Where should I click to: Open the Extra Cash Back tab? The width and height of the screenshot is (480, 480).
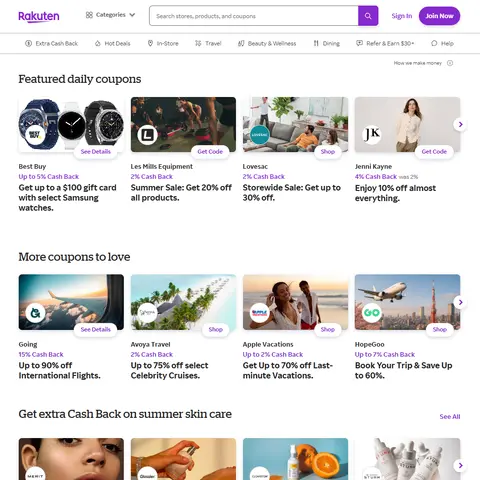pos(52,43)
